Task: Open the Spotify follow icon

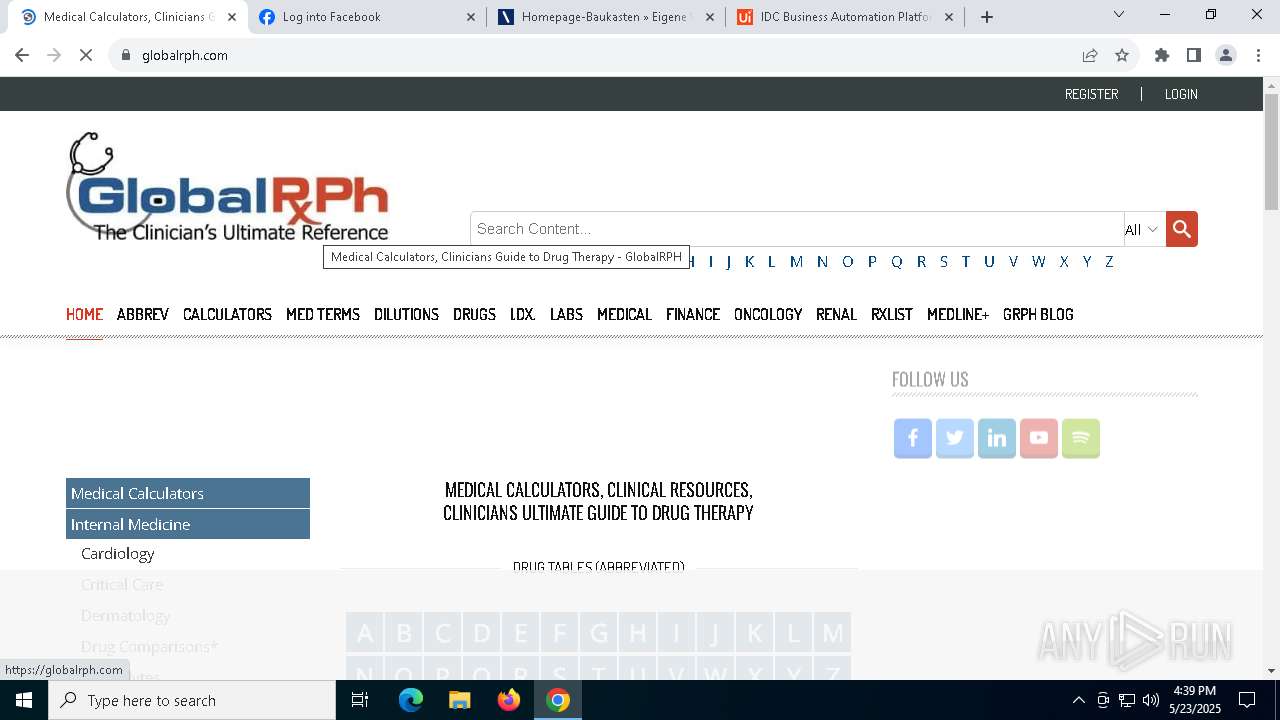Action: point(1081,438)
